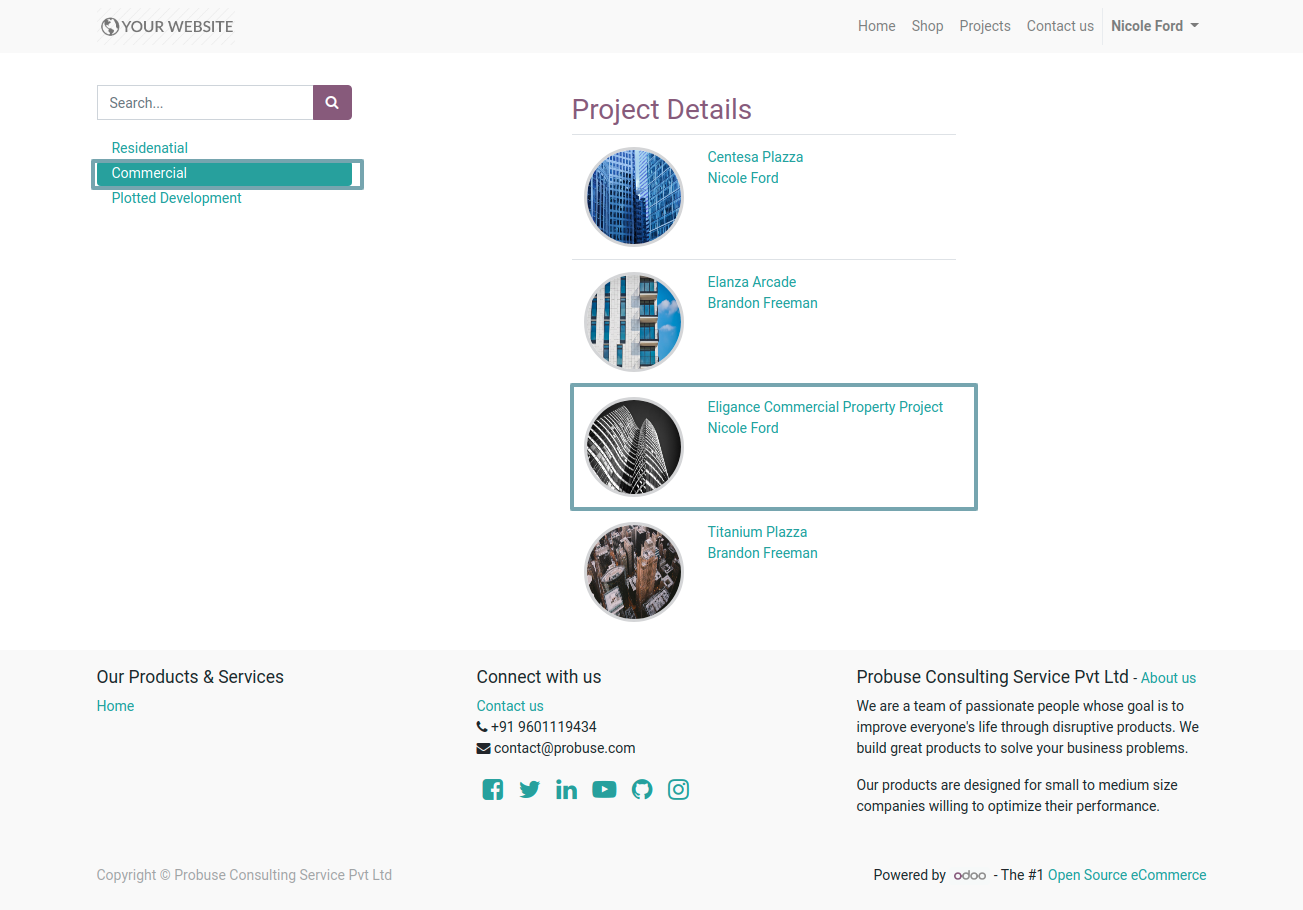Open the Instagram social icon
This screenshot has height=910, width=1303.
point(678,790)
